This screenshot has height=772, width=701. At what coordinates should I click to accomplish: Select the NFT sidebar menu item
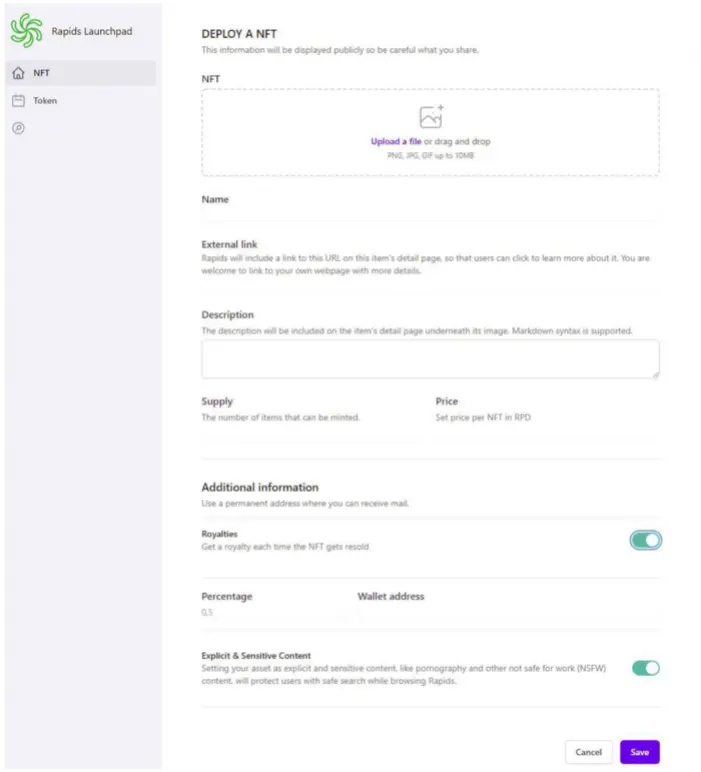(81, 73)
